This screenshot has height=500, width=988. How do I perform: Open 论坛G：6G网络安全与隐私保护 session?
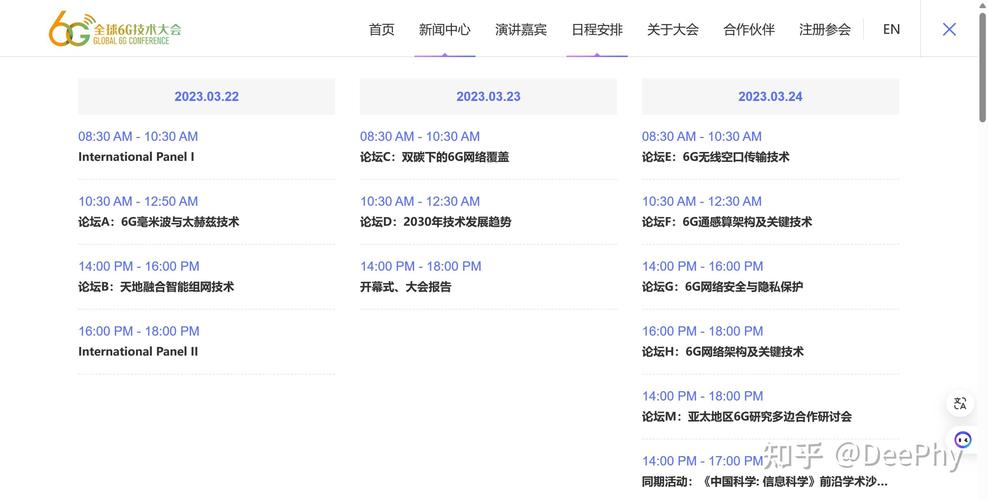(723, 287)
